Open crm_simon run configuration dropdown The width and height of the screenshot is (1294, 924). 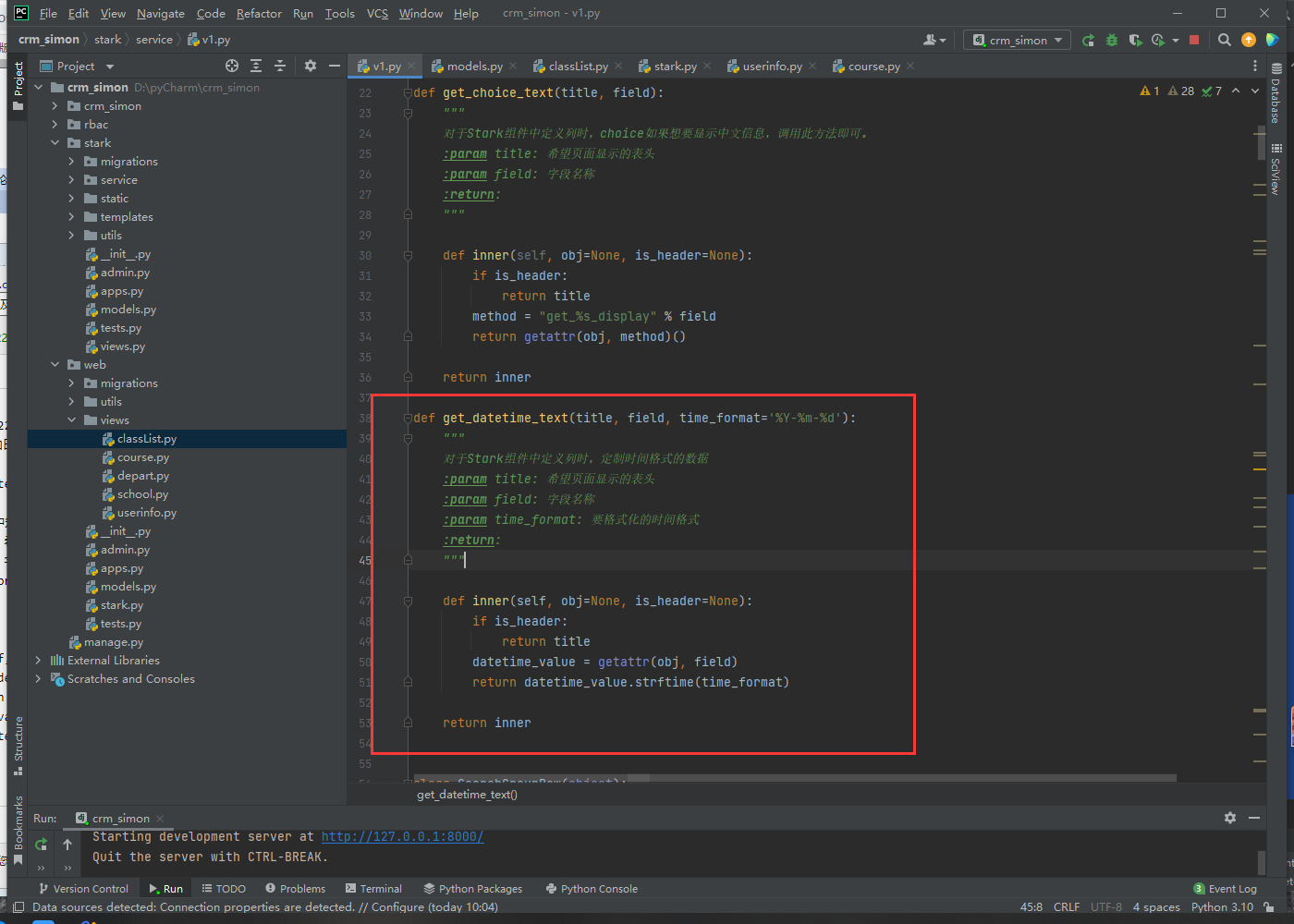point(1018,40)
